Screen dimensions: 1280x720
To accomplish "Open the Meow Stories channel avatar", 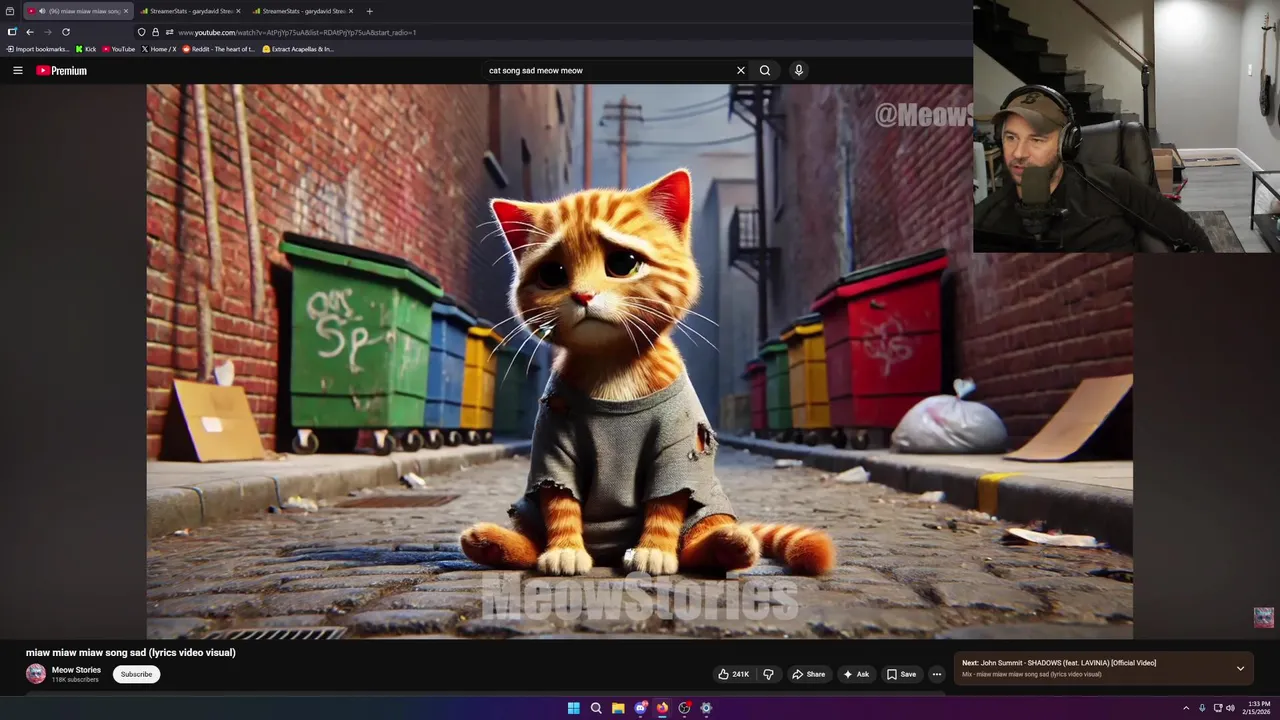I will click(x=36, y=674).
